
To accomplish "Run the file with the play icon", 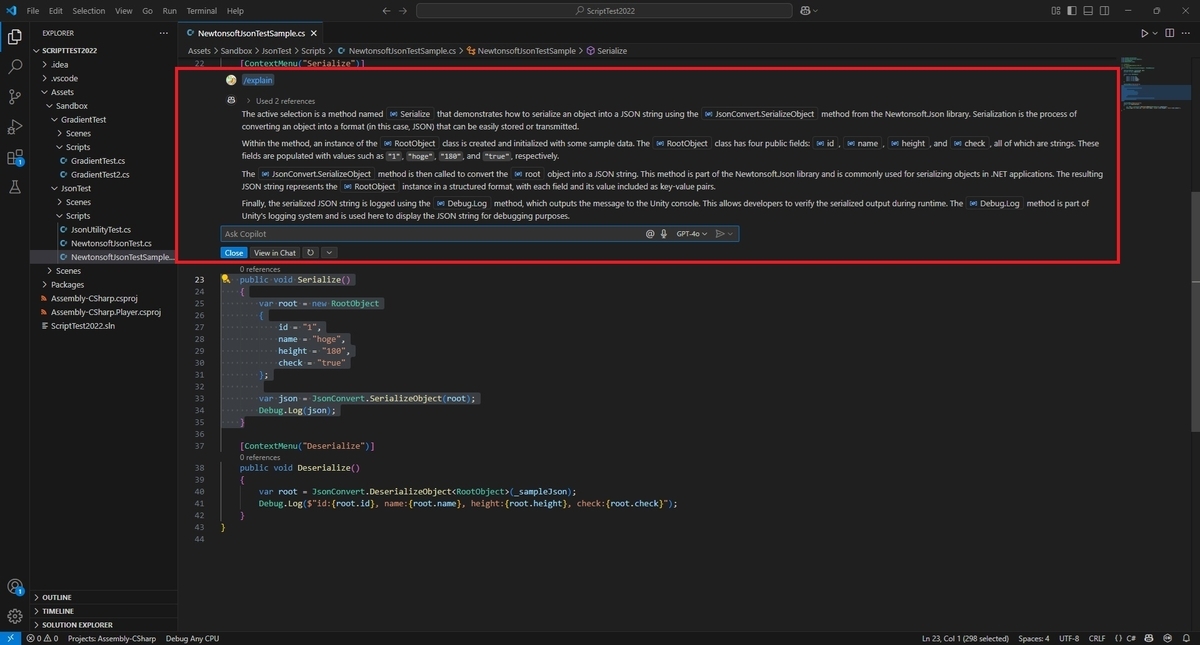I will click(1145, 33).
